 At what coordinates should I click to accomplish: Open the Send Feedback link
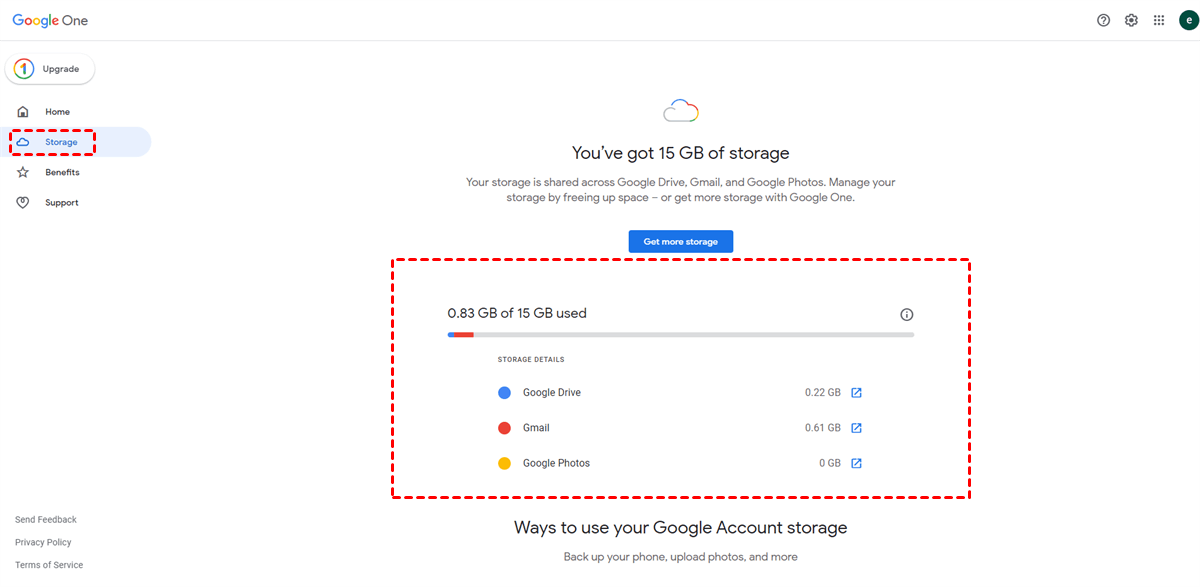(x=46, y=520)
